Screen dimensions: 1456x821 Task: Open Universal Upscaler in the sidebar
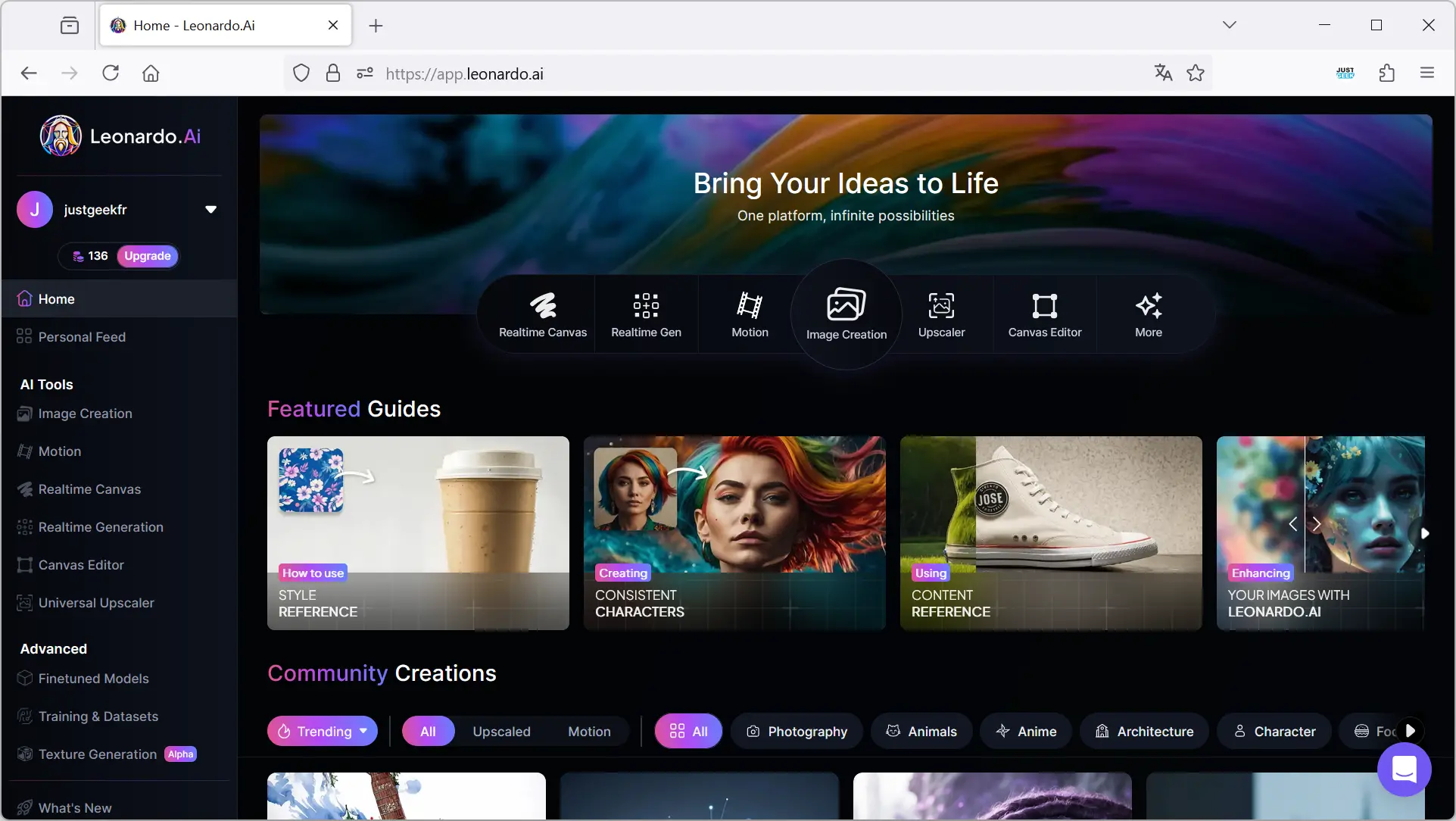(119, 603)
